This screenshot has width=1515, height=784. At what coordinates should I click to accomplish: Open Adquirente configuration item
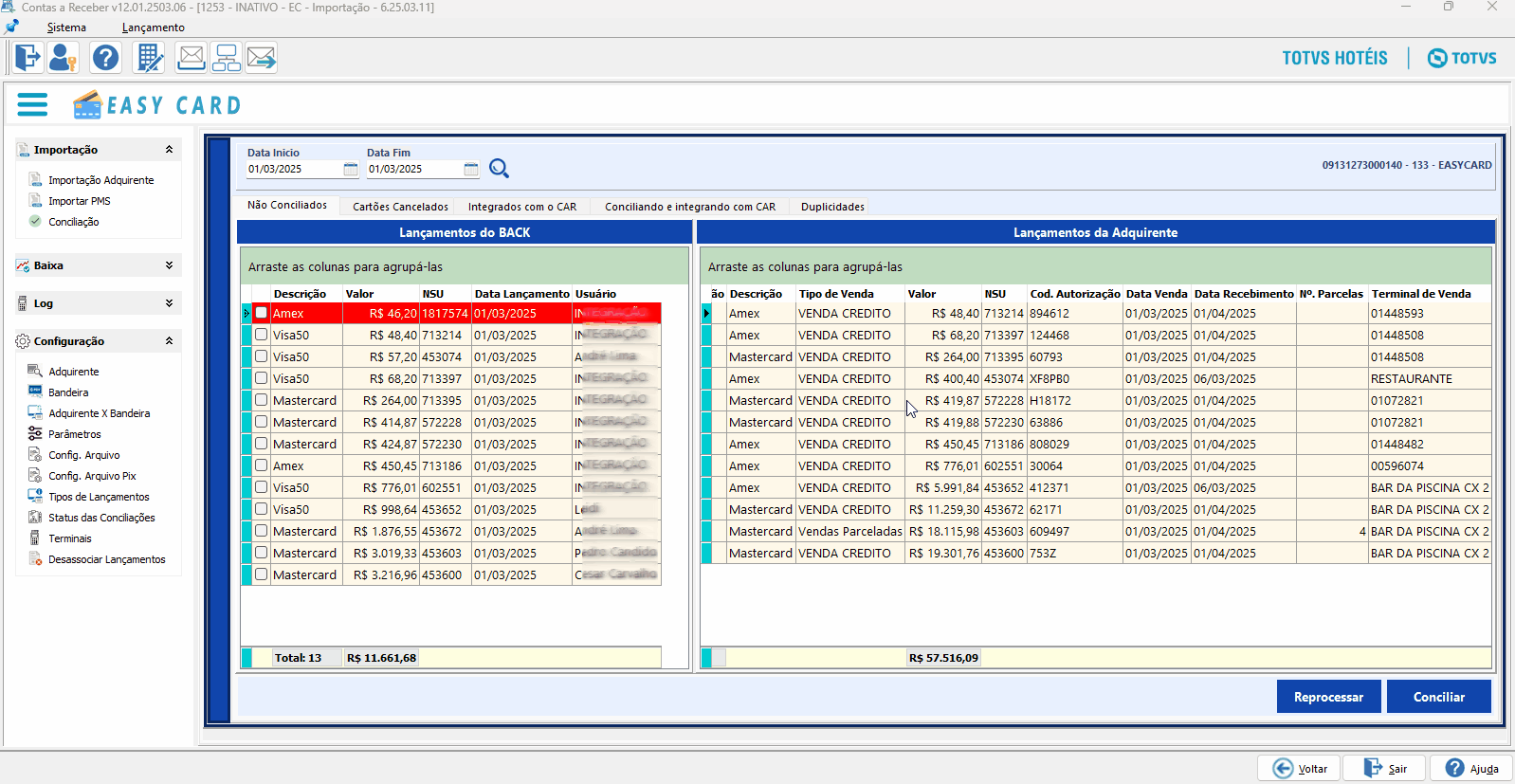coord(74,372)
